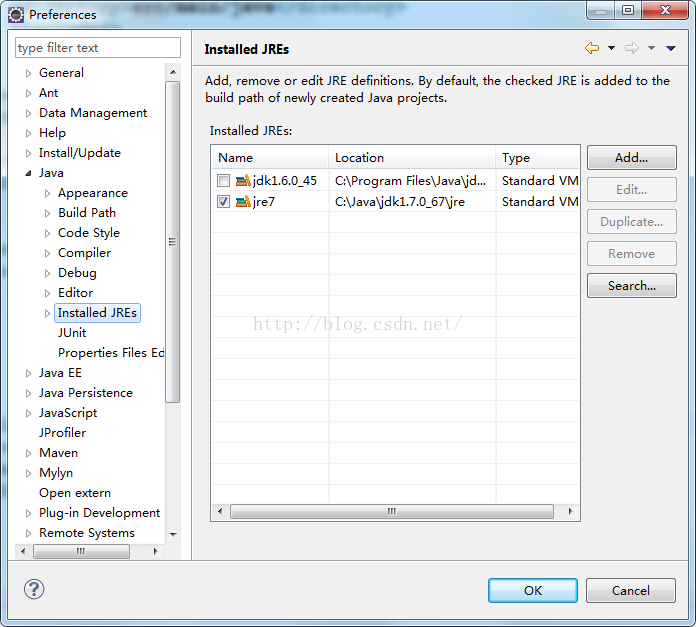The image size is (696, 627).
Task: Click the tree scroll left arrow
Action: click(x=23, y=552)
